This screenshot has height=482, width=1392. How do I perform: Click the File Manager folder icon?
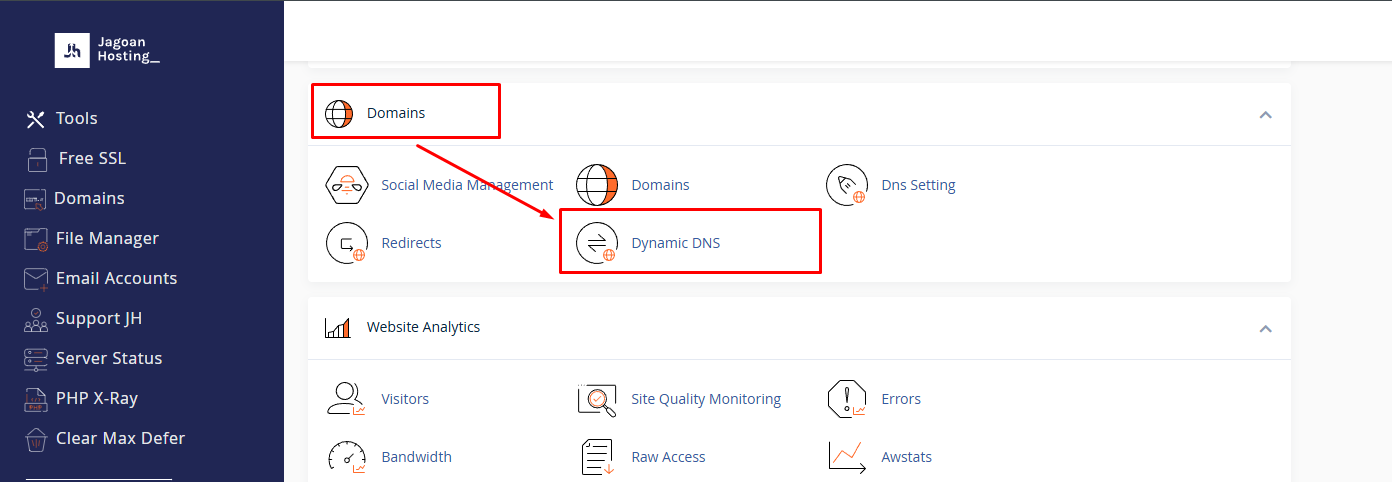(x=36, y=239)
